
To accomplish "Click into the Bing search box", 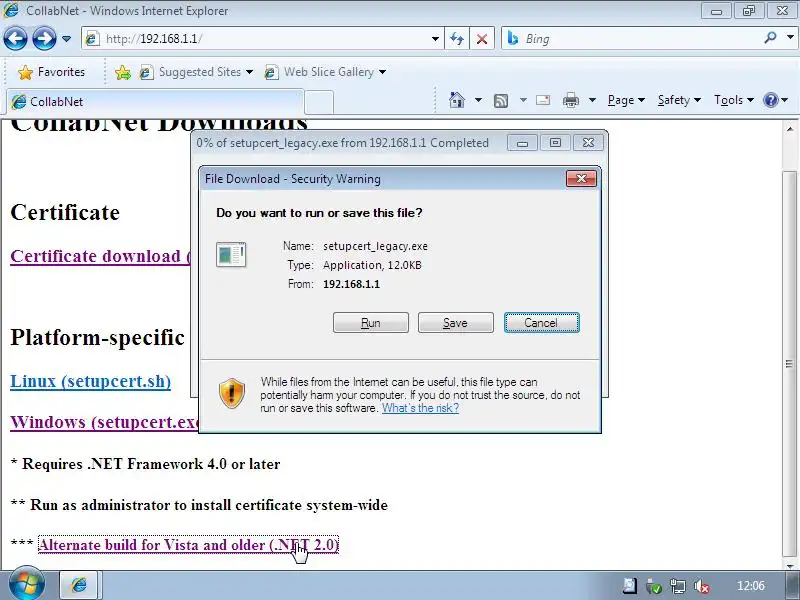I will (633, 39).
